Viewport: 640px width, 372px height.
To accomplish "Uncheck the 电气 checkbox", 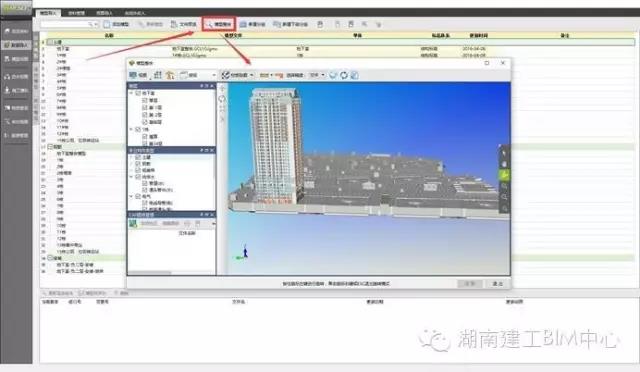I will 138,196.
